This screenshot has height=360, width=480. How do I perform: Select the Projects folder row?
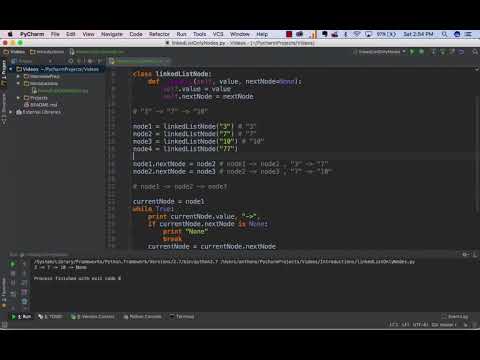[x=36, y=98]
